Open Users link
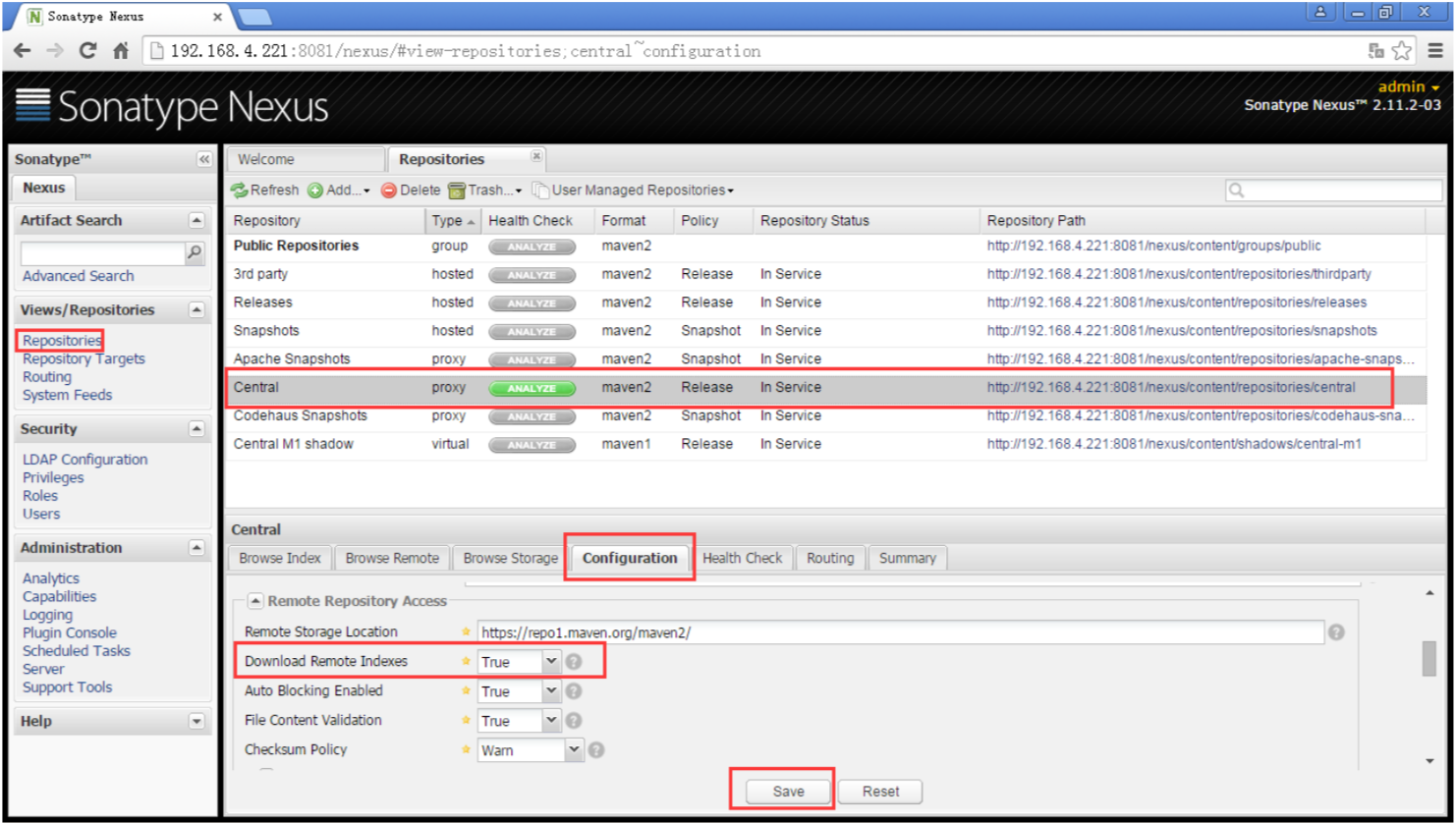The image size is (1456, 823). (41, 514)
